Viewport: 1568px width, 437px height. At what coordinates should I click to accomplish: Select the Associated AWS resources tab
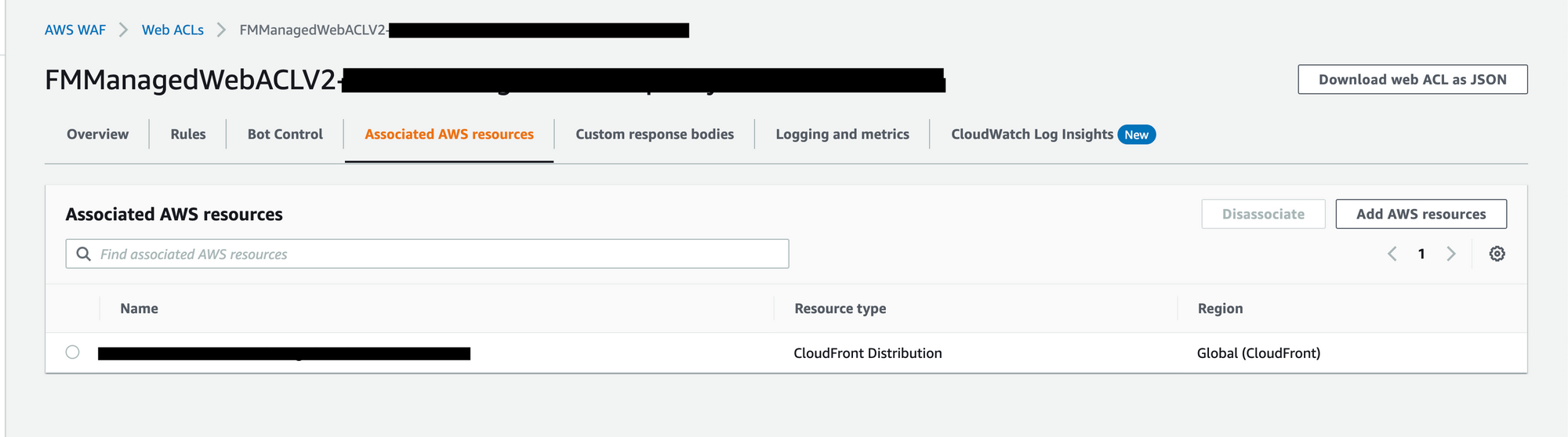pos(449,134)
